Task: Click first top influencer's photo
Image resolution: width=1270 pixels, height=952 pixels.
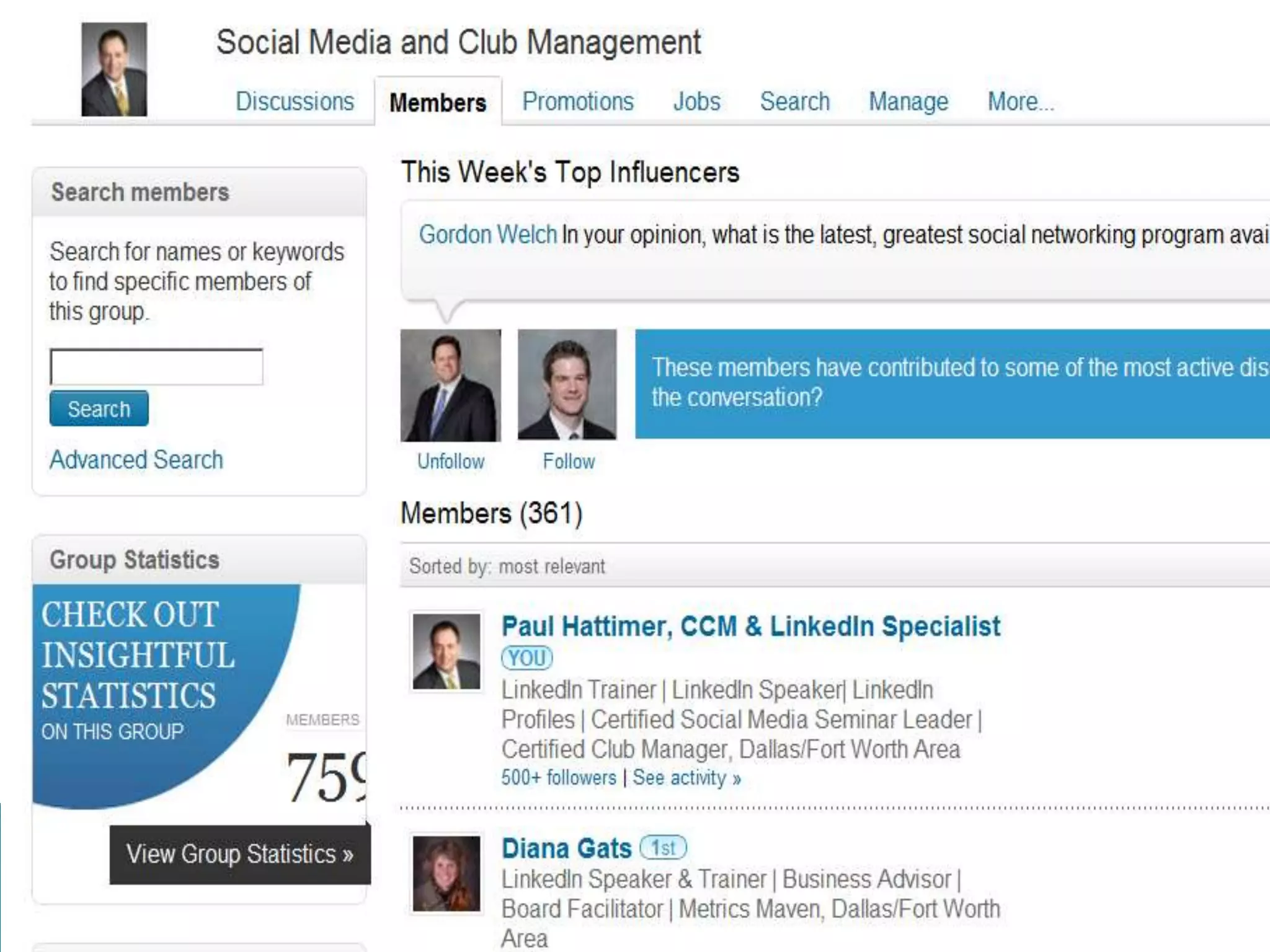Action: [451, 385]
